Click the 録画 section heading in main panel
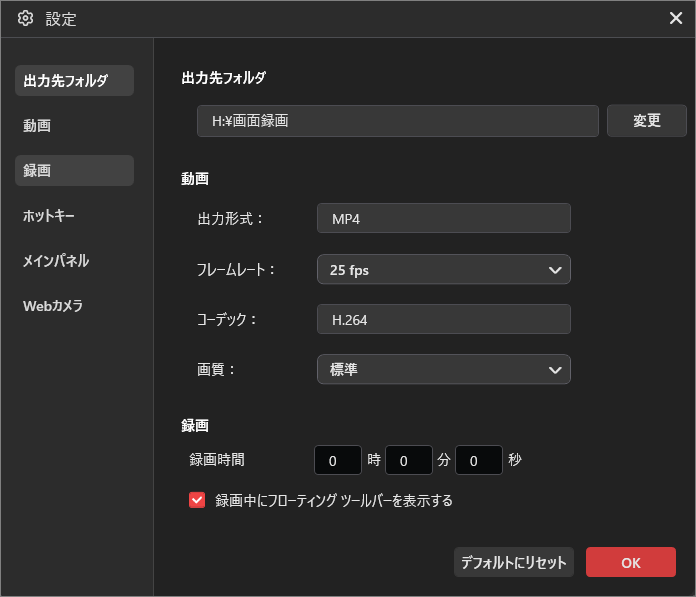Image resolution: width=696 pixels, height=597 pixels. [195, 426]
